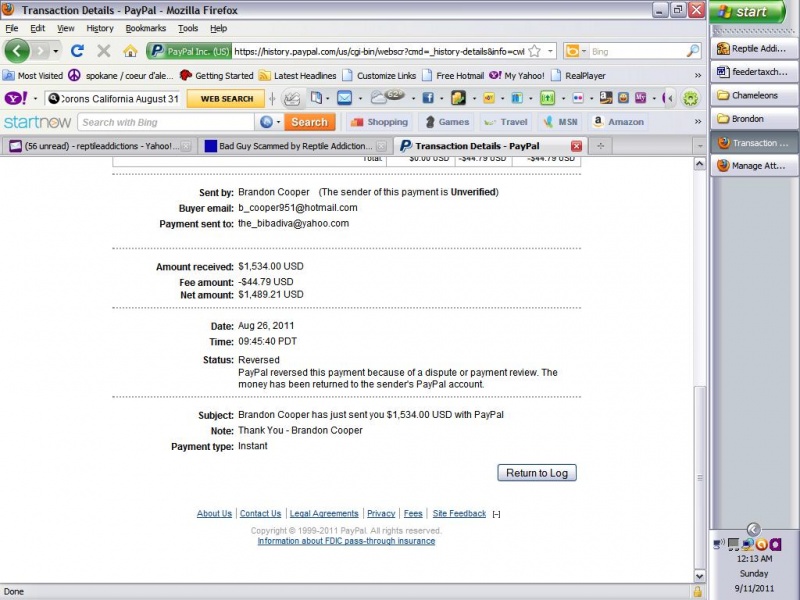Open the Yahoo! logo dropdown arrow
The width and height of the screenshot is (800, 600).
(35, 98)
